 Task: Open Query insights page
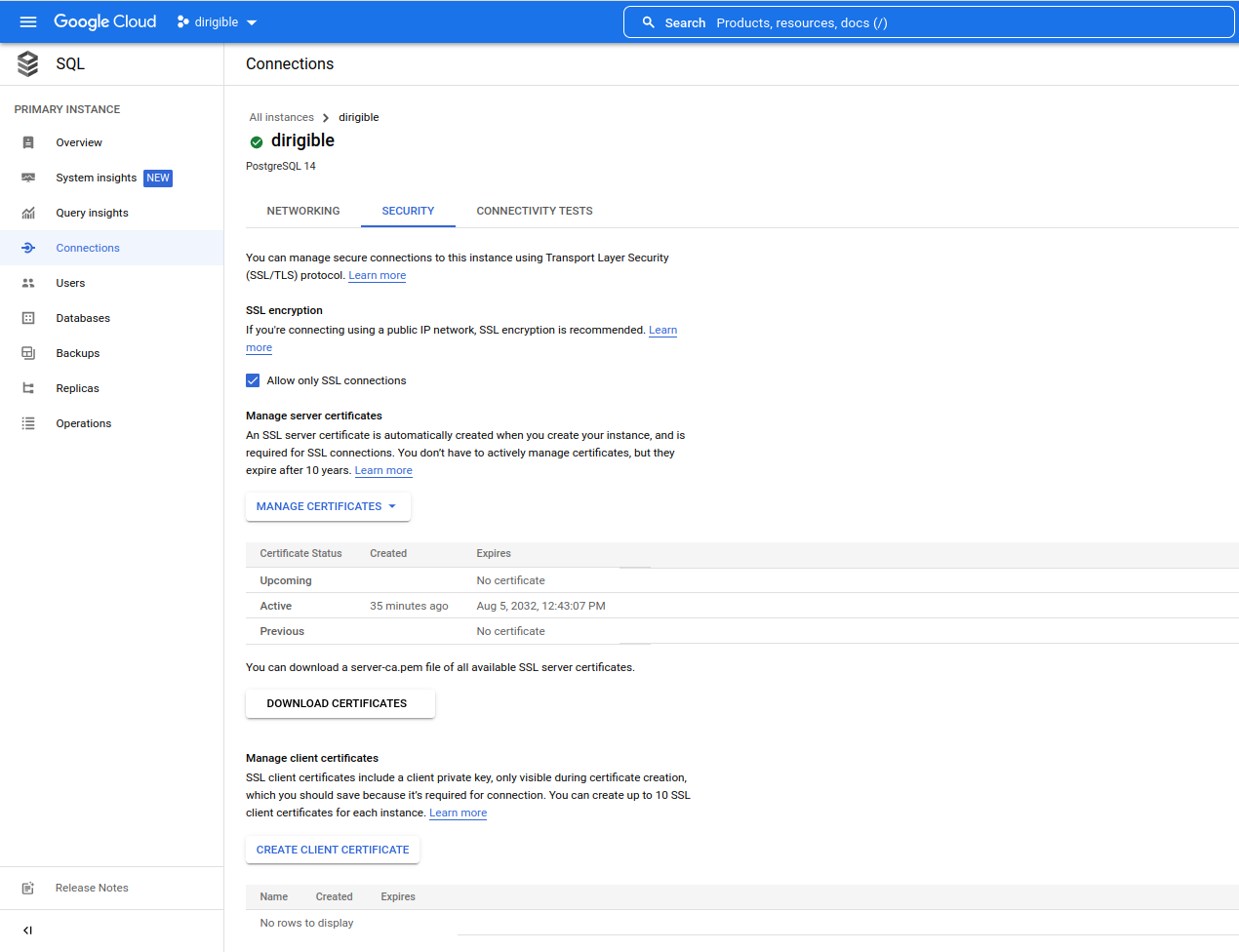92,213
